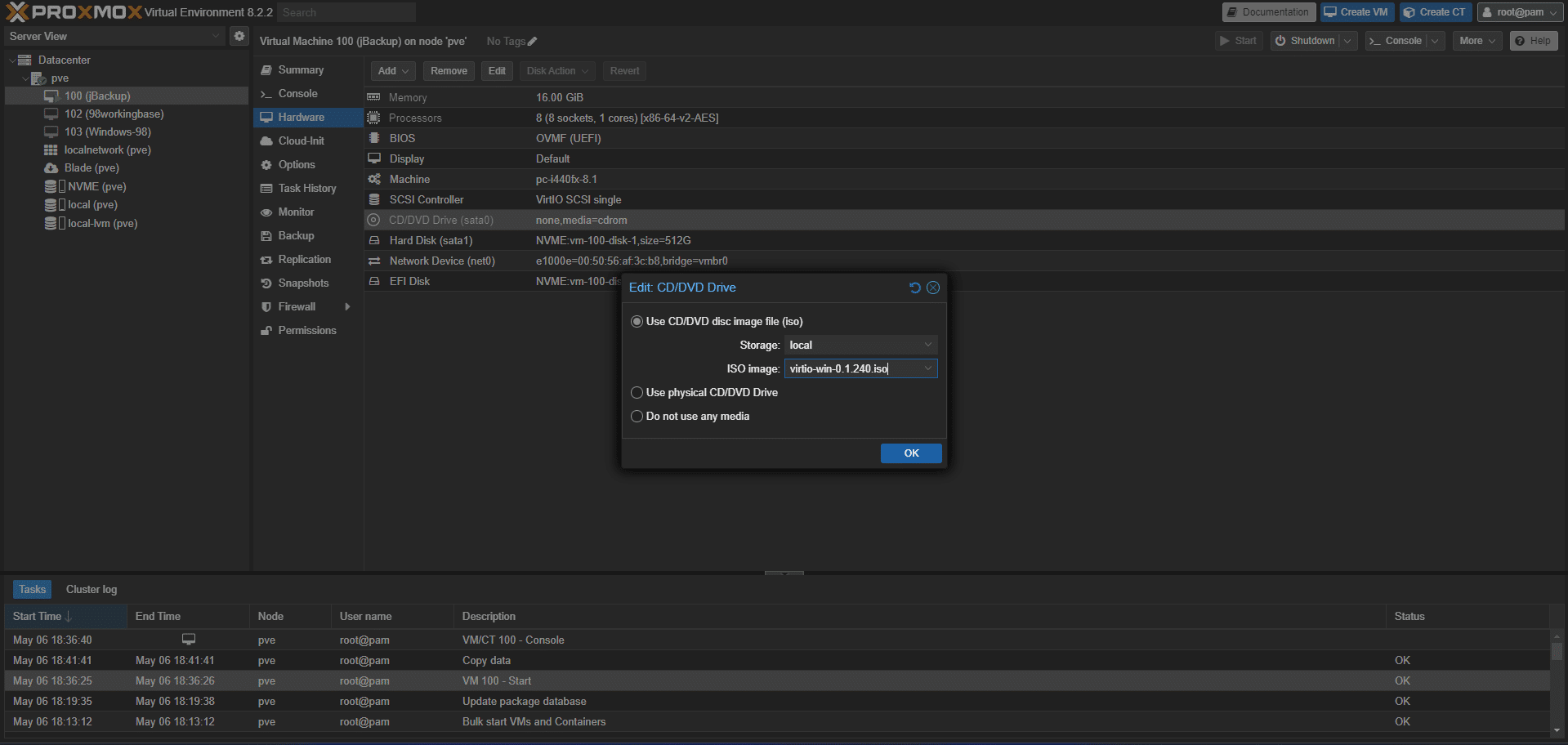Collapse the pve node
The width and height of the screenshot is (1568, 745).
pyautogui.click(x=25, y=78)
